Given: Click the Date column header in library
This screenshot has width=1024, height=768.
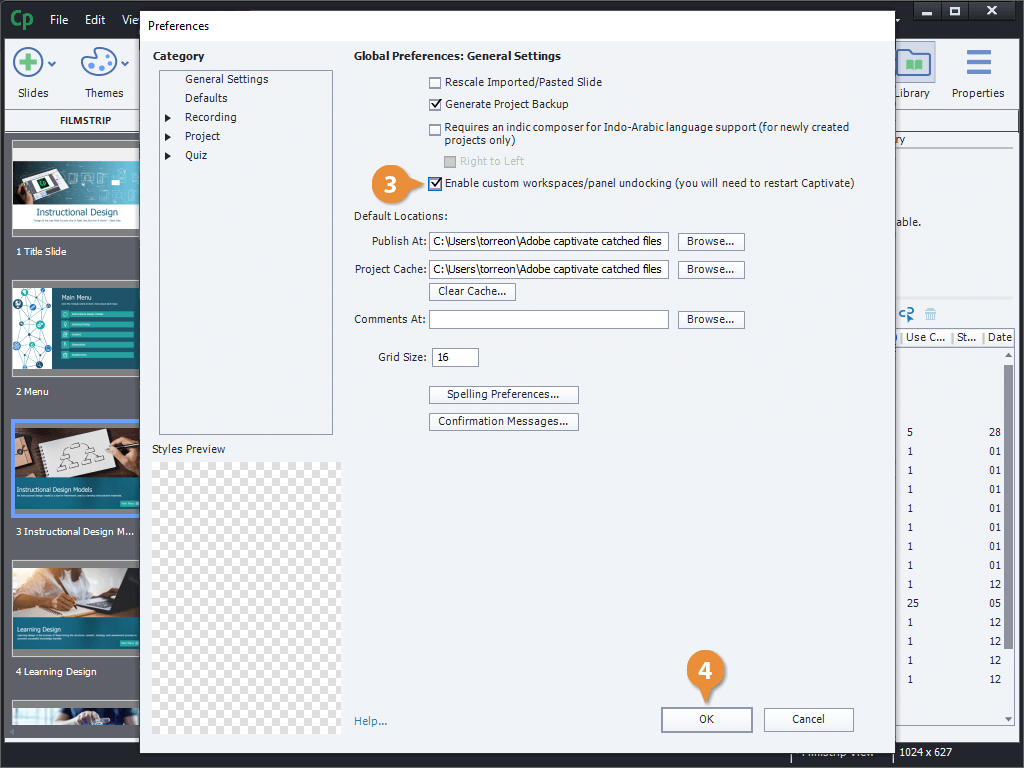Looking at the screenshot, I should [1000, 338].
